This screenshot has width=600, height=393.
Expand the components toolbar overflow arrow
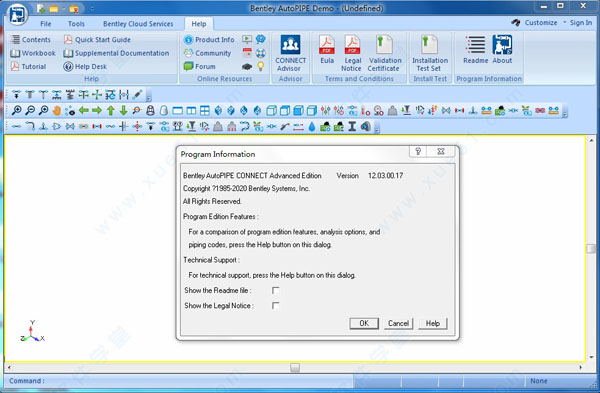click(x=377, y=128)
